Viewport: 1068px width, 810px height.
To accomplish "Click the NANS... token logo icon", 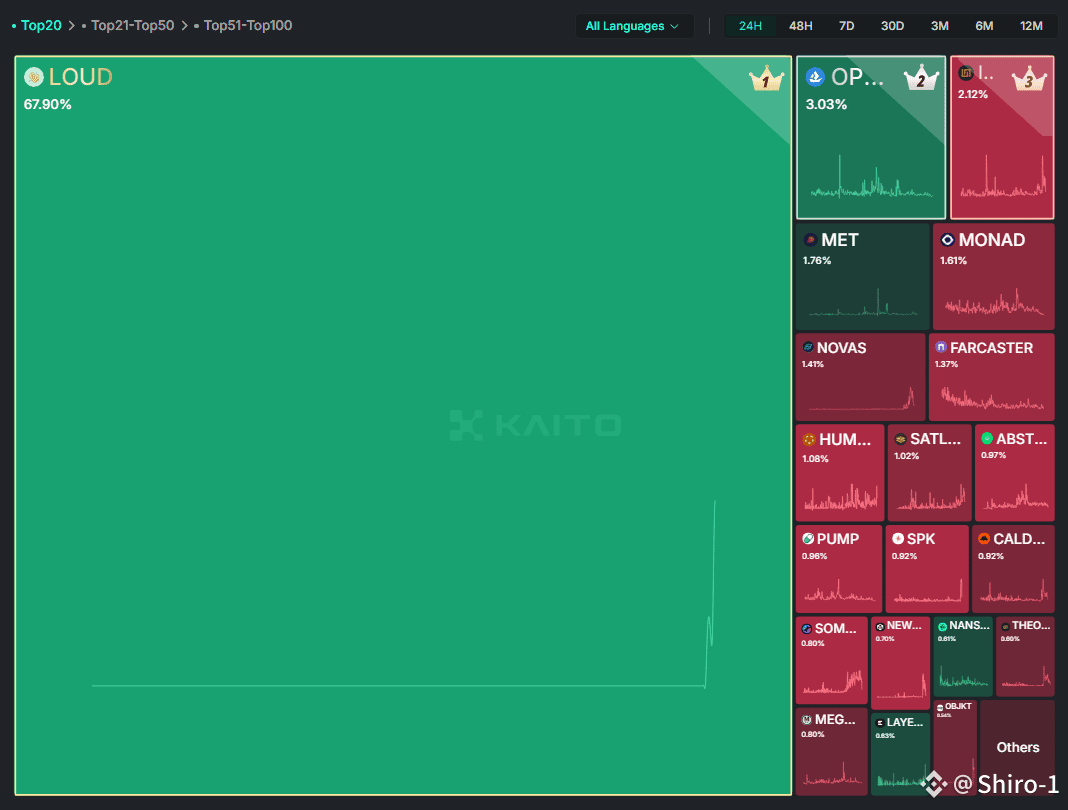I will pyautogui.click(x=943, y=626).
